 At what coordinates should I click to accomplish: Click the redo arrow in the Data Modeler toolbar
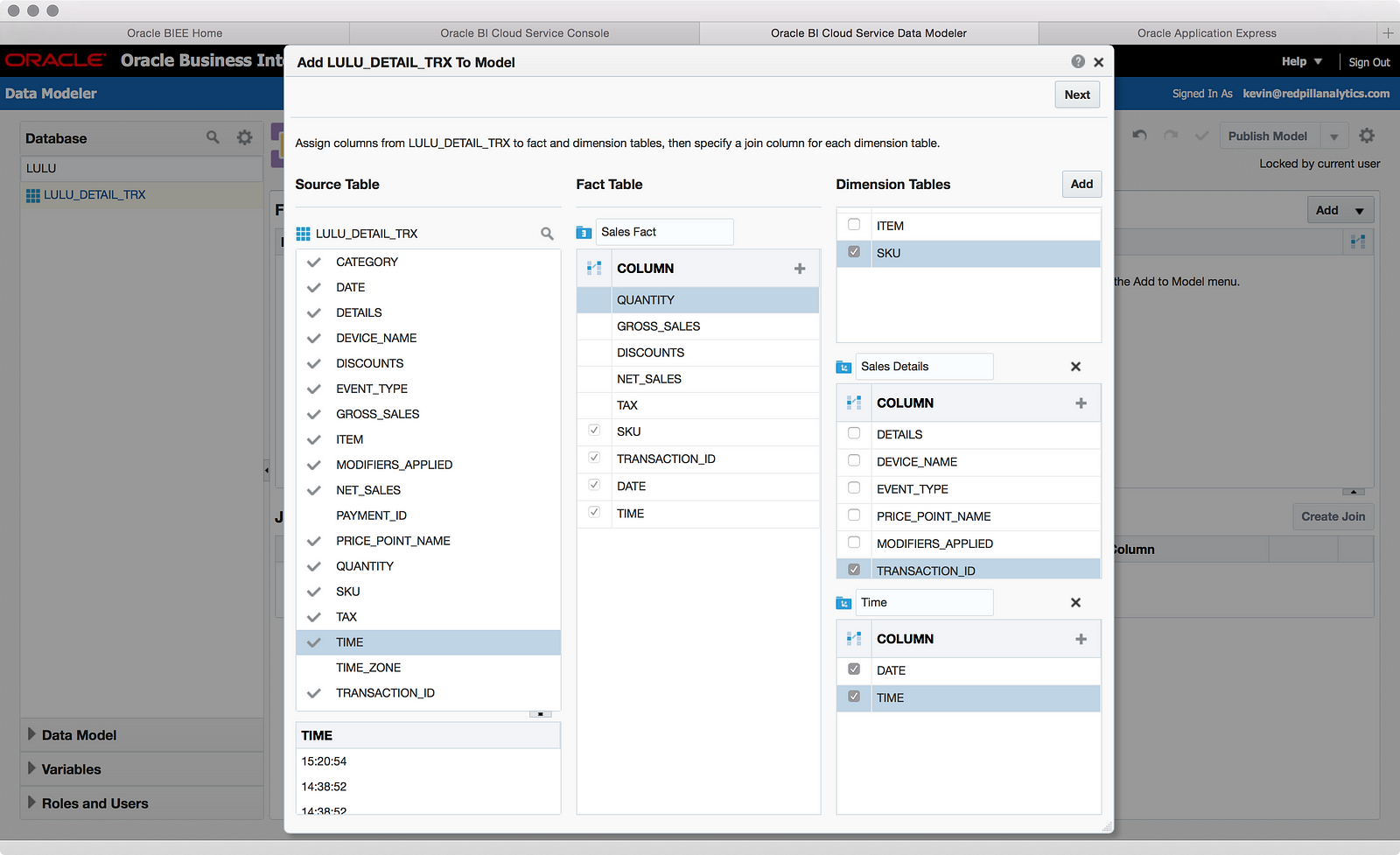pyautogui.click(x=1171, y=136)
